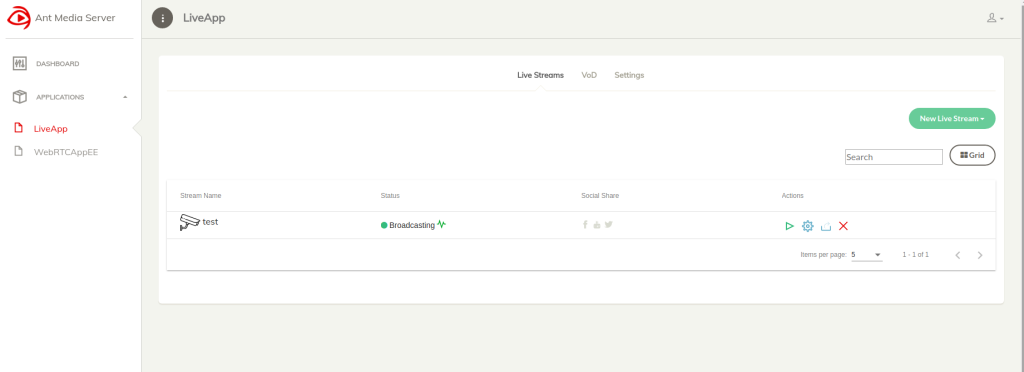Click the green stream health pulse icon

pyautogui.click(x=441, y=225)
